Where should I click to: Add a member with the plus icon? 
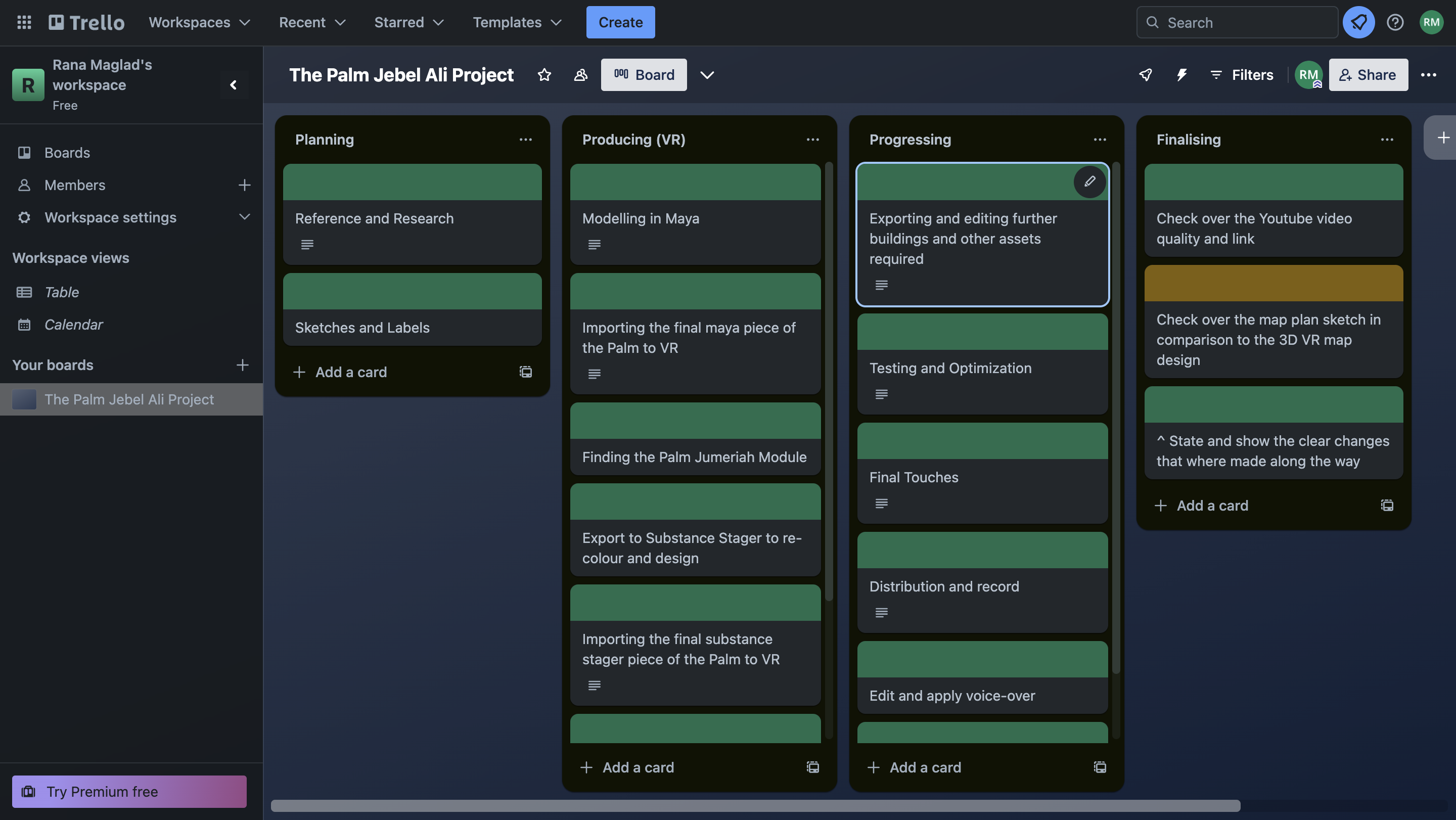tap(244, 185)
